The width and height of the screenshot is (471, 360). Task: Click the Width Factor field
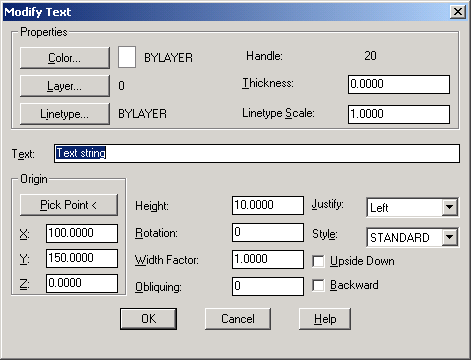point(268,259)
